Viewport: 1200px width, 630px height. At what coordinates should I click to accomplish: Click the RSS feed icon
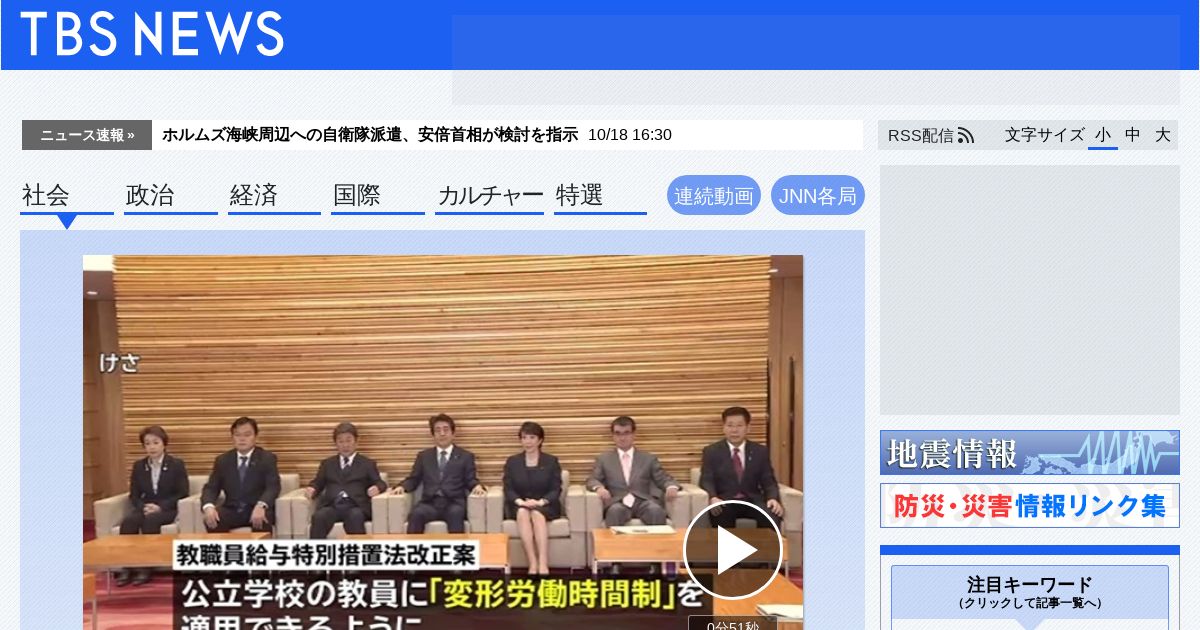pos(966,135)
